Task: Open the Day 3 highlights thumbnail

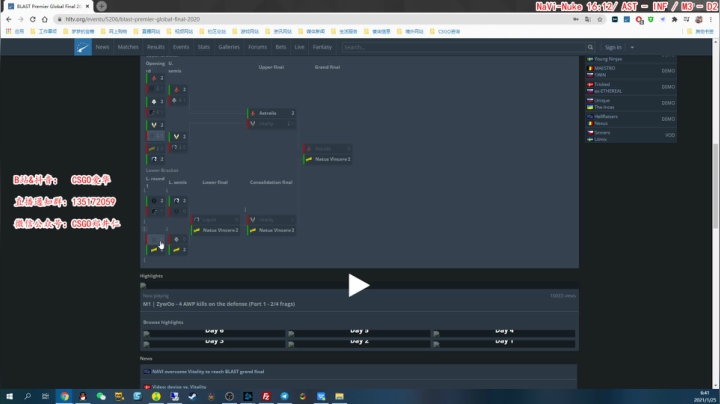Action: tap(214, 343)
